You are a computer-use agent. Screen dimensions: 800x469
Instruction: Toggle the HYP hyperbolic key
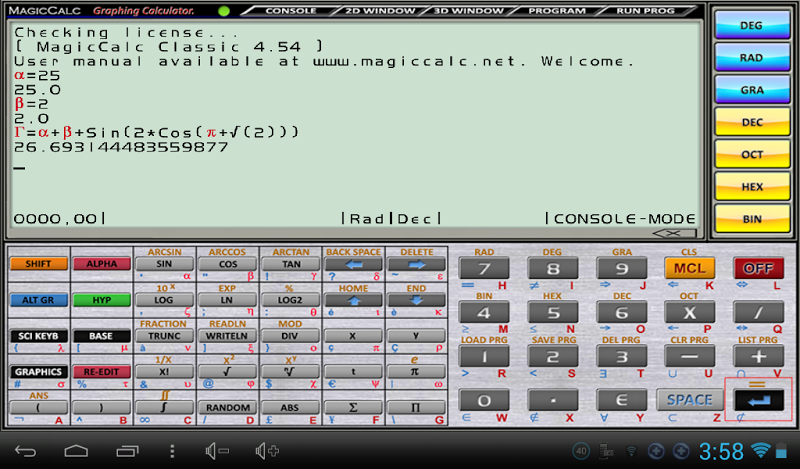tap(102, 300)
